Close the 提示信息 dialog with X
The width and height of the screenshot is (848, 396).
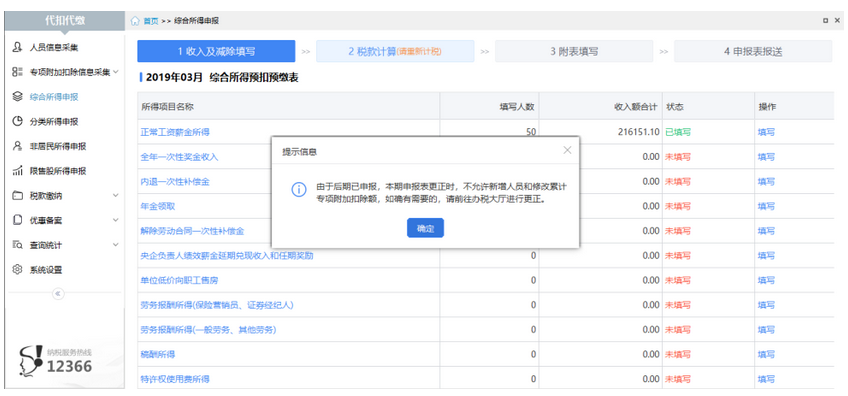pyautogui.click(x=567, y=150)
